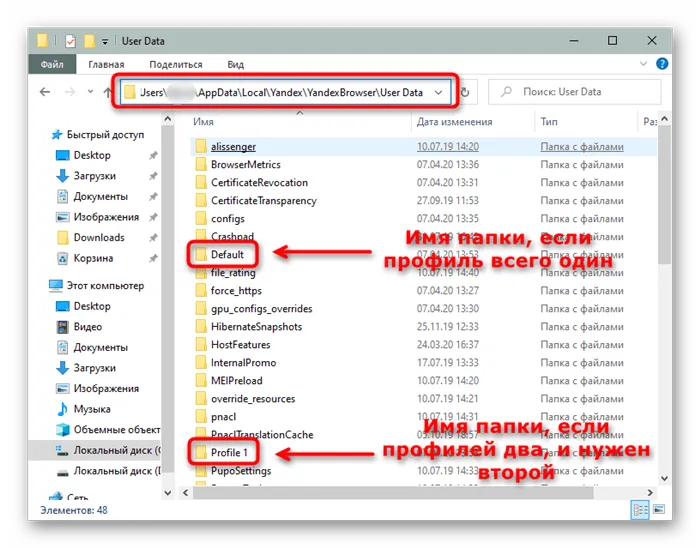Click the music note icon of Музыка
The width and height of the screenshot is (700, 548).
[62, 409]
